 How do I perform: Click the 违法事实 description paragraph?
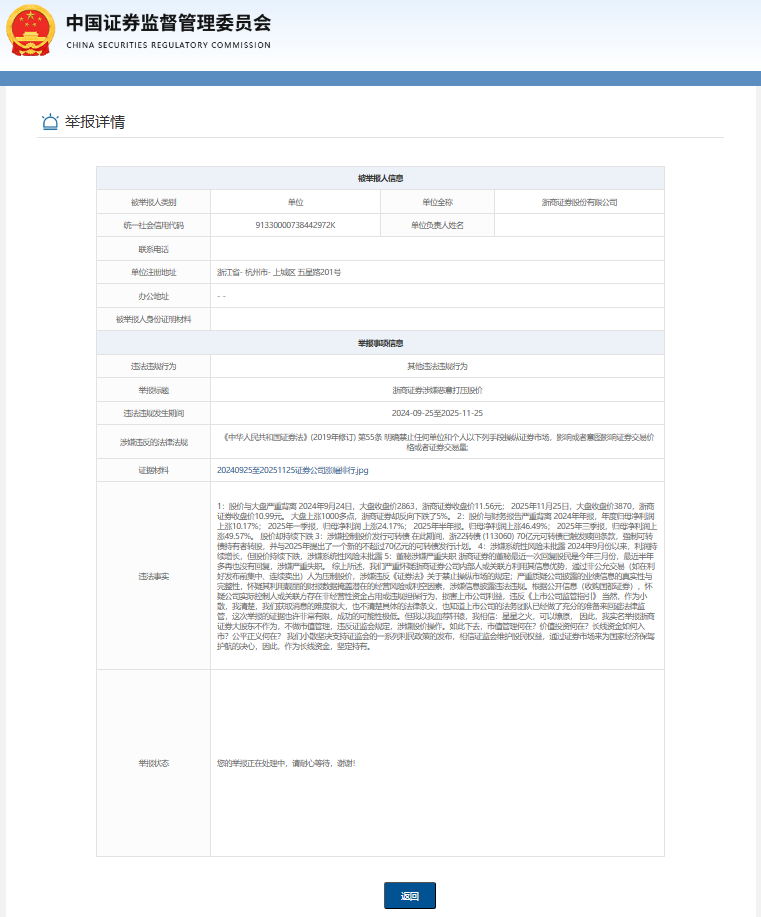tap(437, 576)
